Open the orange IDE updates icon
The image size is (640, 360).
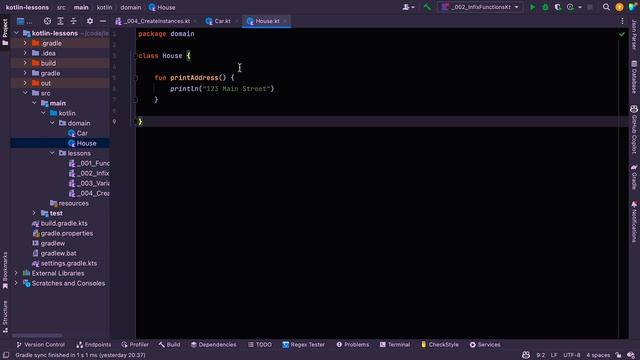coord(619,7)
